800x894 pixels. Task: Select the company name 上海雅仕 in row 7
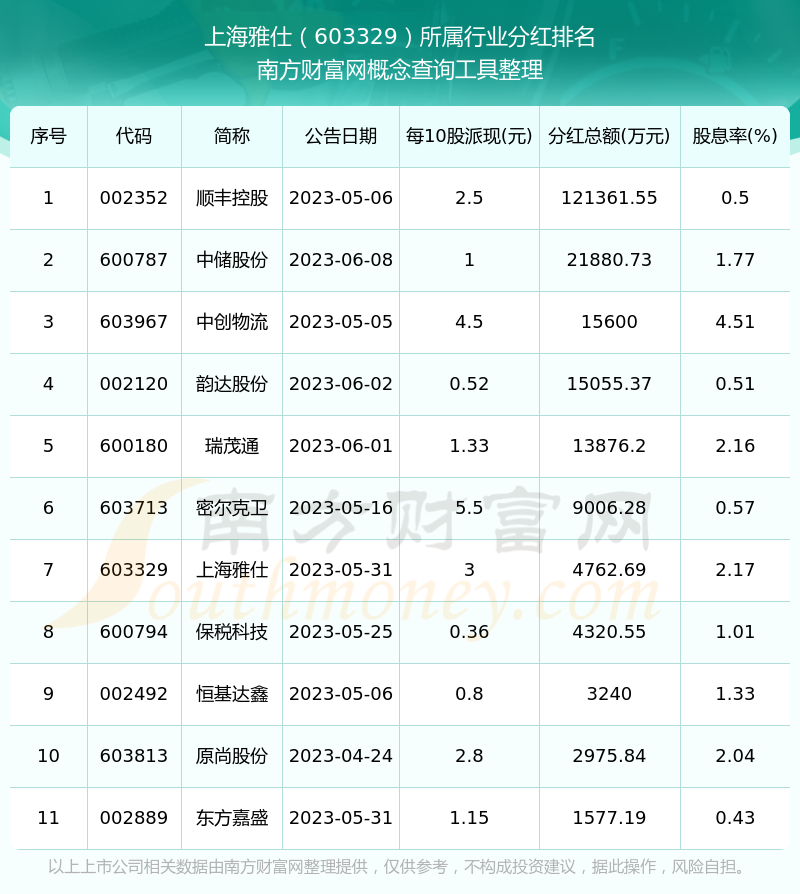pyautogui.click(x=232, y=570)
